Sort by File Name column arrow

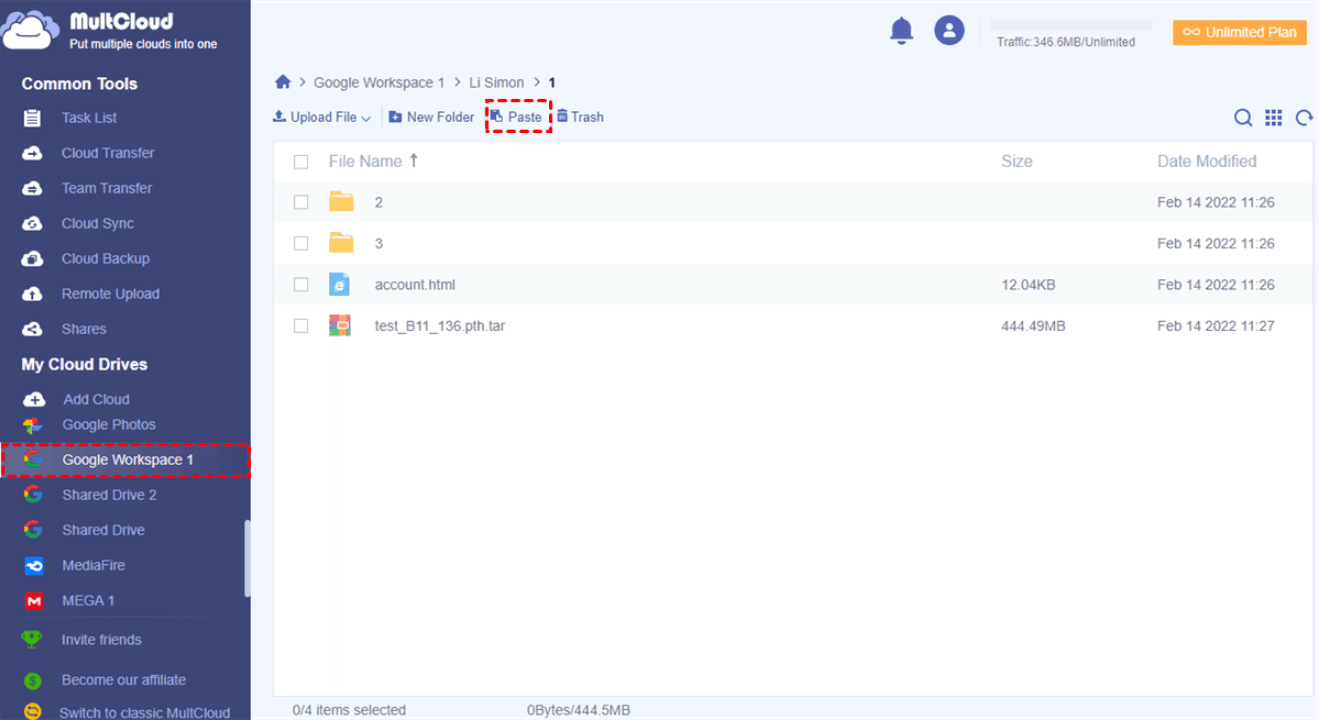pyautogui.click(x=414, y=160)
